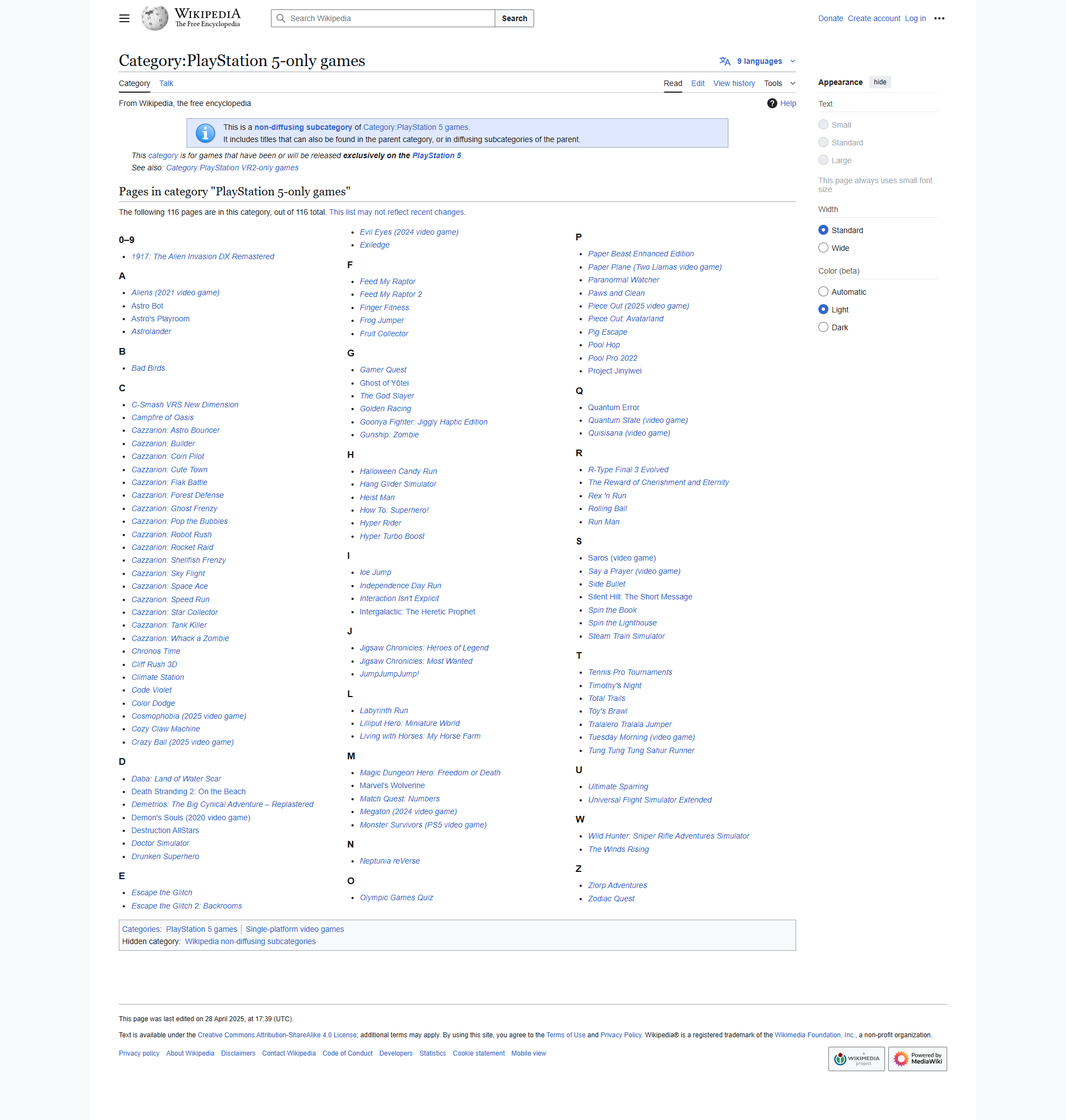Select Wide width option
1066x1120 pixels.
823,248
